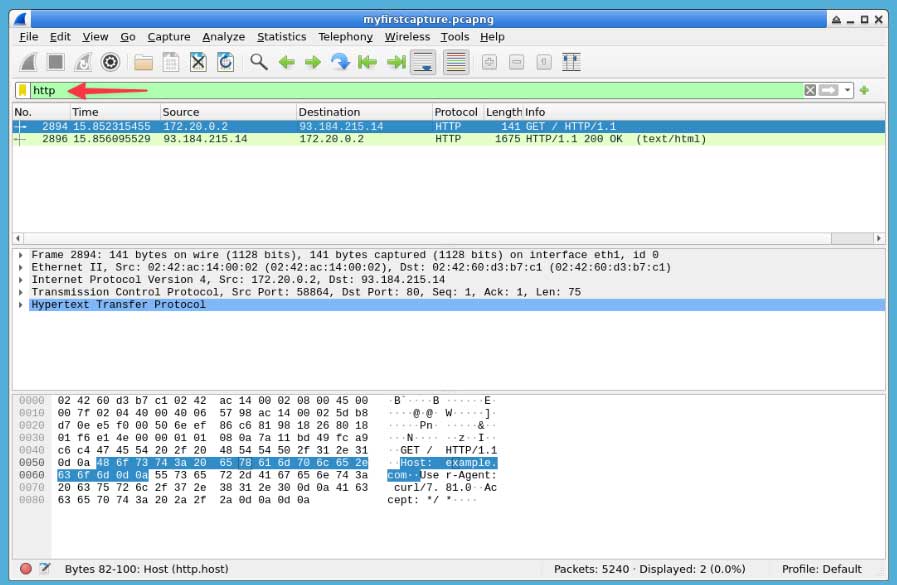
Task: Clear the display filter
Action: click(x=810, y=90)
